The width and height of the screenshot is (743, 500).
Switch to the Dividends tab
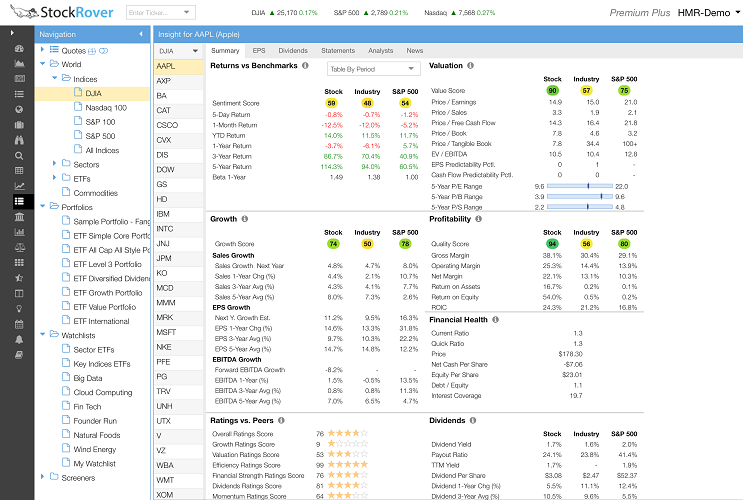(x=293, y=50)
